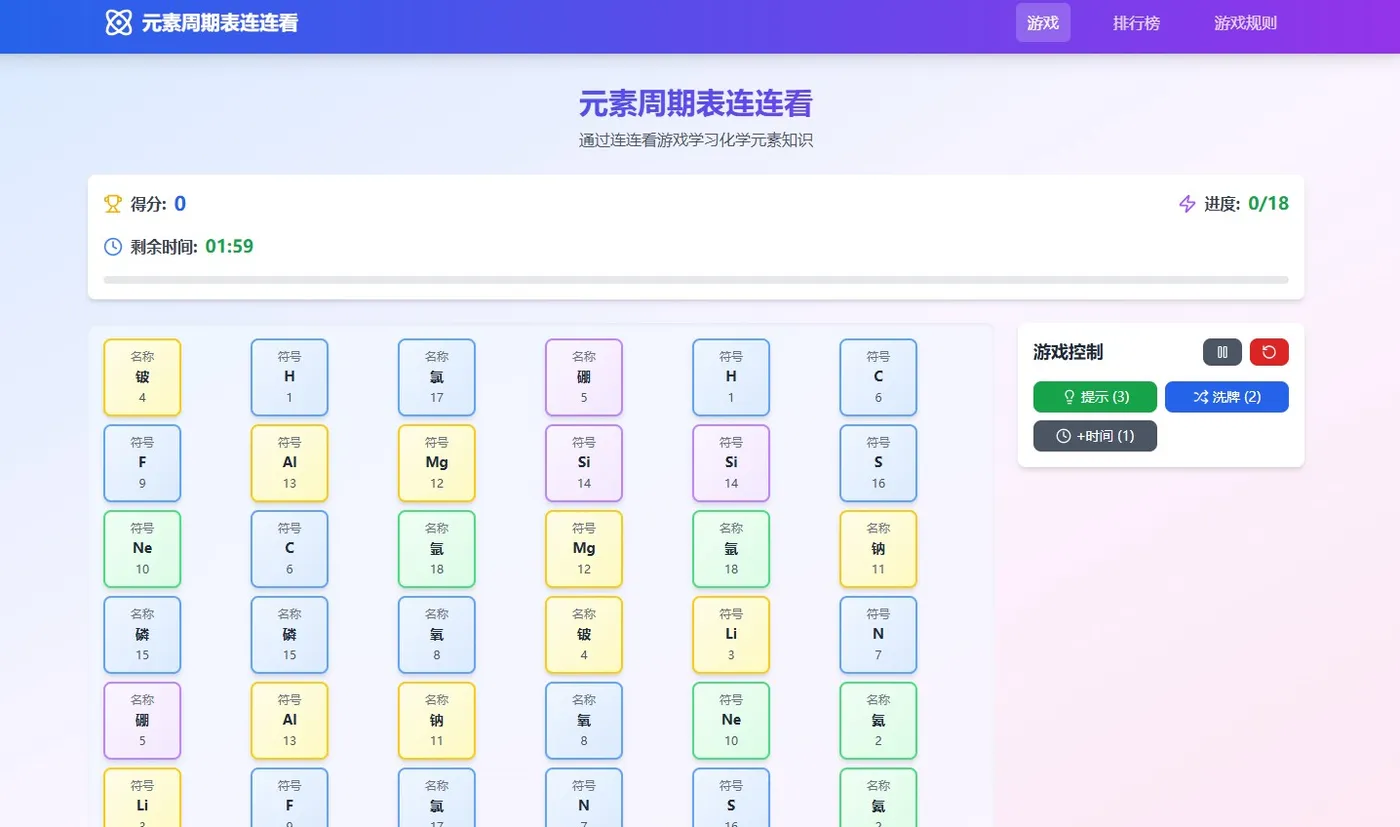Click the clock icon beside 剩余时间
This screenshot has height=827, width=1400.
pyautogui.click(x=113, y=246)
